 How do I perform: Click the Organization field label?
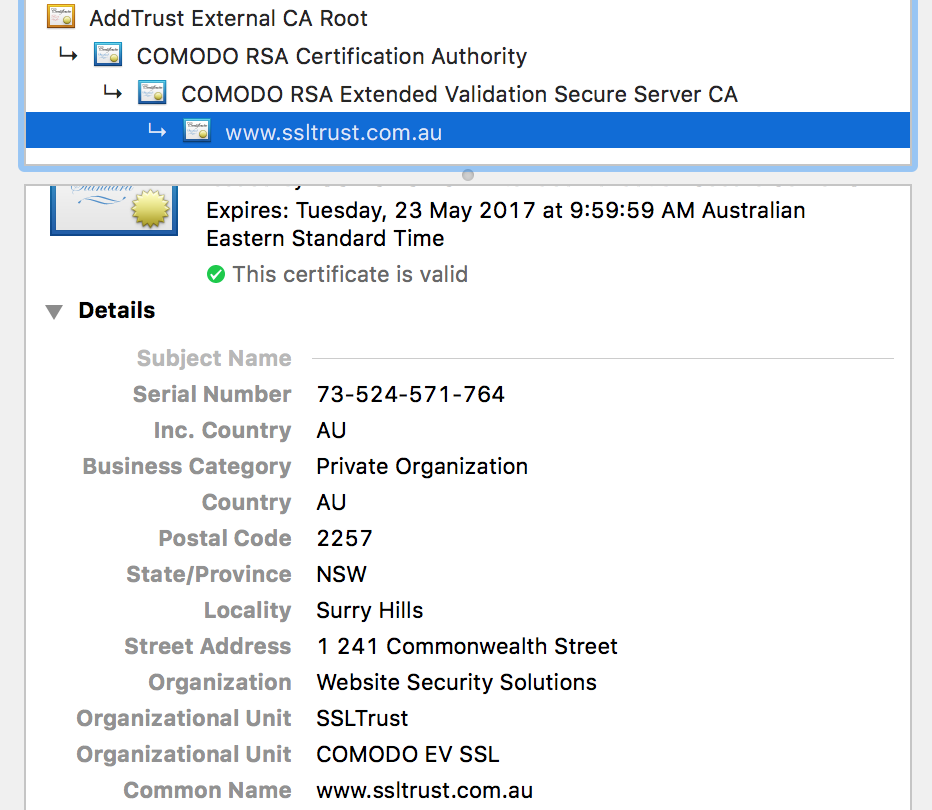point(220,682)
